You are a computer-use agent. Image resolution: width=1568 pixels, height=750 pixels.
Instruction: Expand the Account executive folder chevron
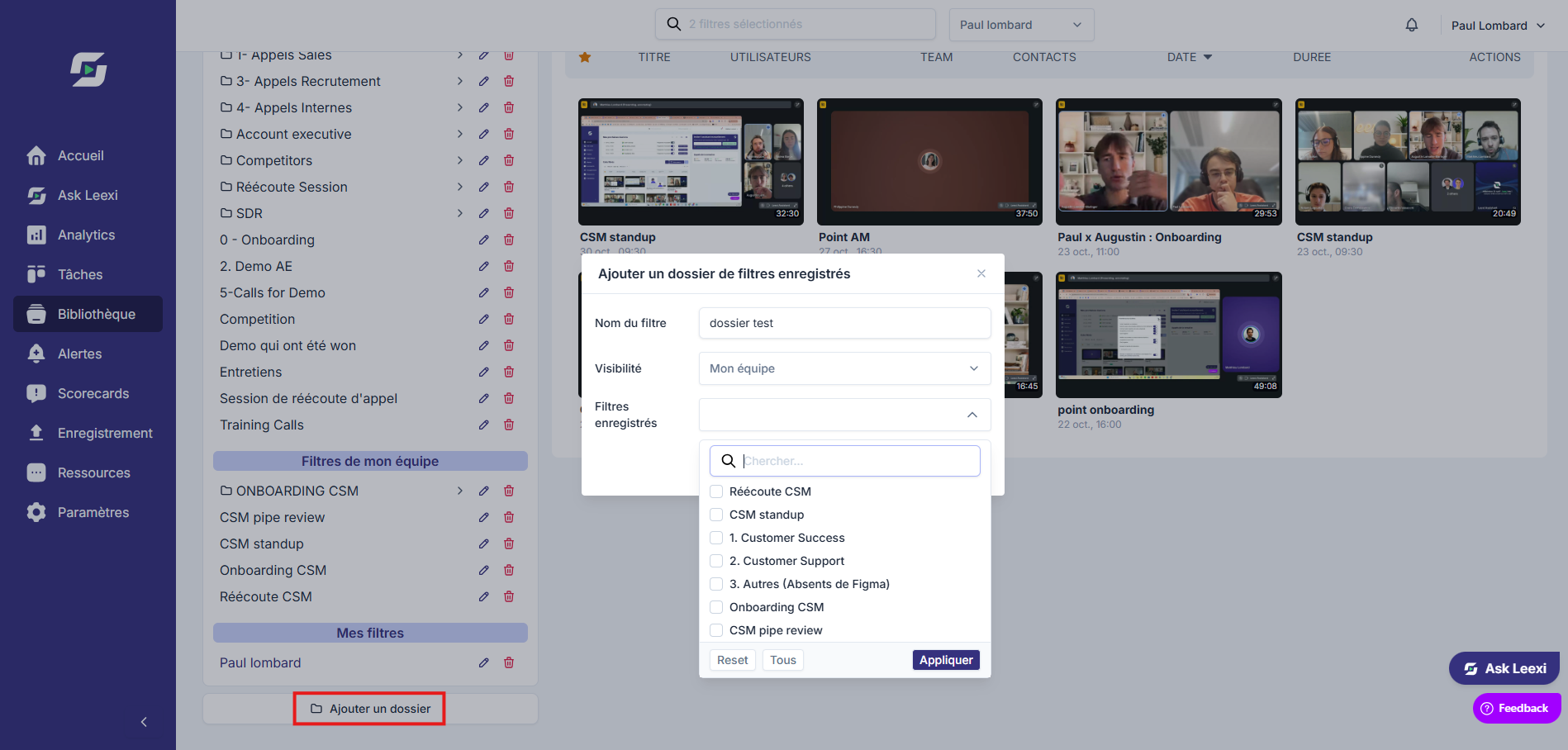(x=460, y=134)
